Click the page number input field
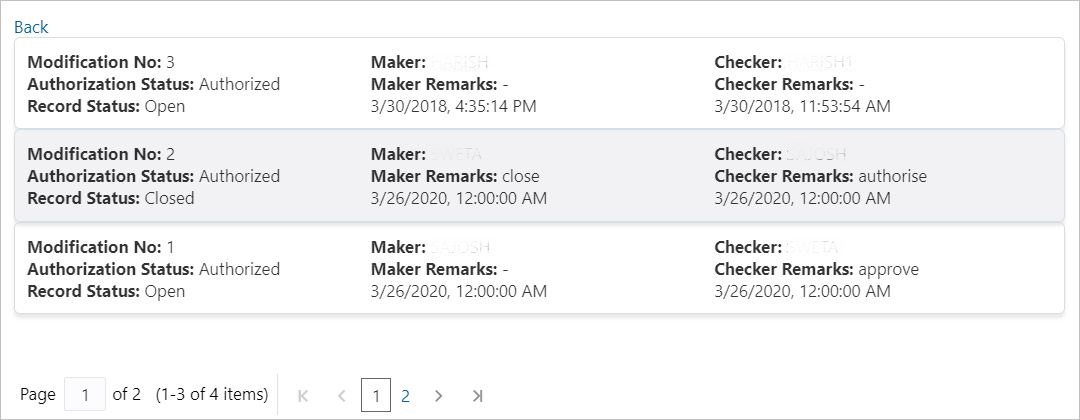Image resolution: width=1080 pixels, height=420 pixels. tap(85, 395)
